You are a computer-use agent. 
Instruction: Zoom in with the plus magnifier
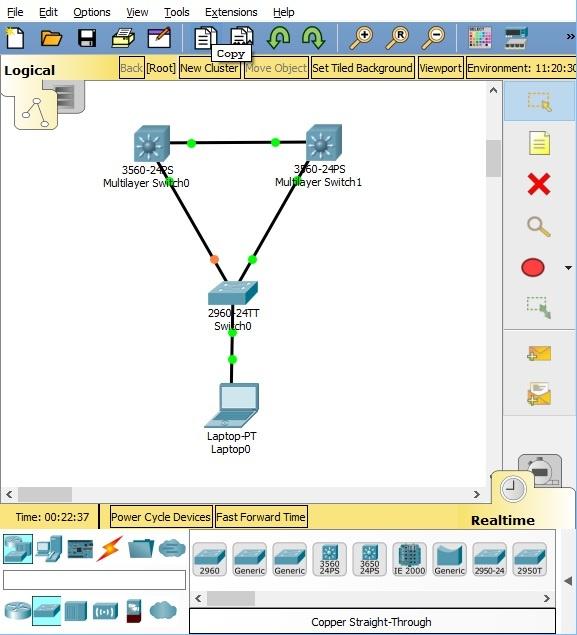(x=361, y=38)
